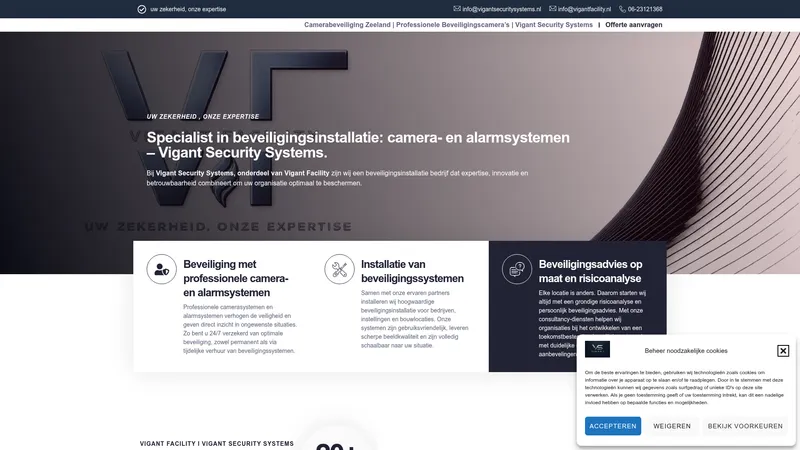Screen dimensions: 800x450
Task: Click the envelope icon before info@vigantsecuritysystems.nl
Action: point(457,9)
